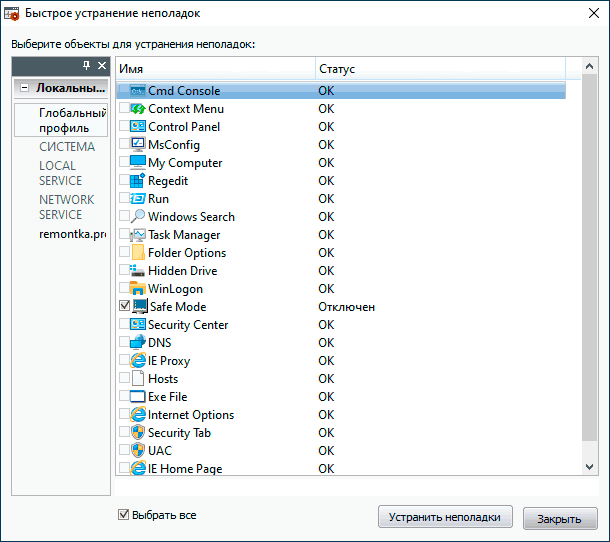Click the UAC shield icon
The image size is (610, 542).
point(138,450)
